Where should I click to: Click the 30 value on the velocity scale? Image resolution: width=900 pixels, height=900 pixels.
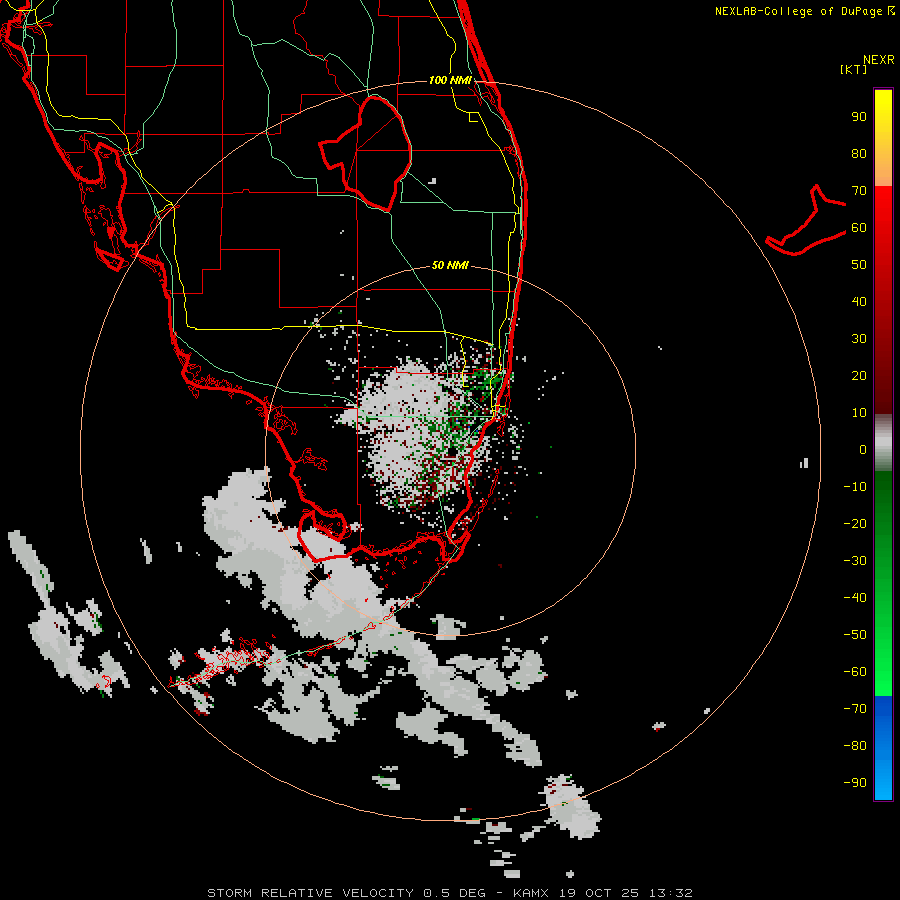point(859,339)
